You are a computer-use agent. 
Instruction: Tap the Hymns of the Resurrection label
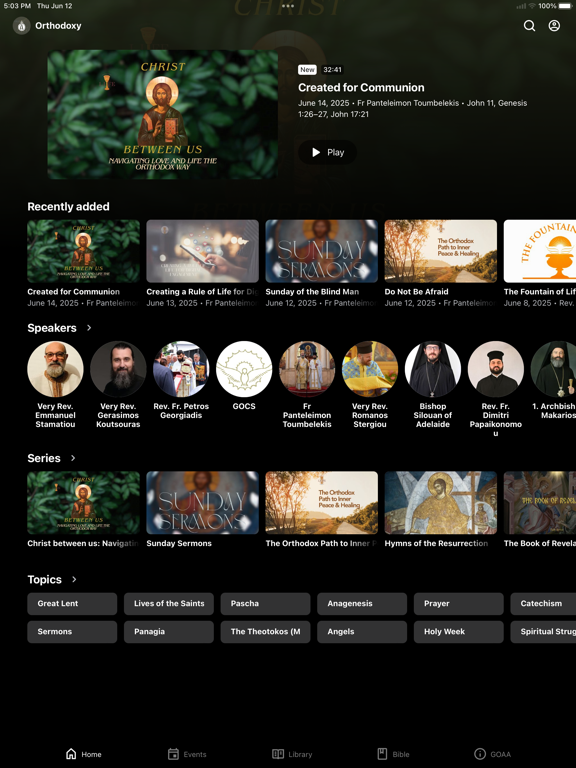[x=436, y=543]
